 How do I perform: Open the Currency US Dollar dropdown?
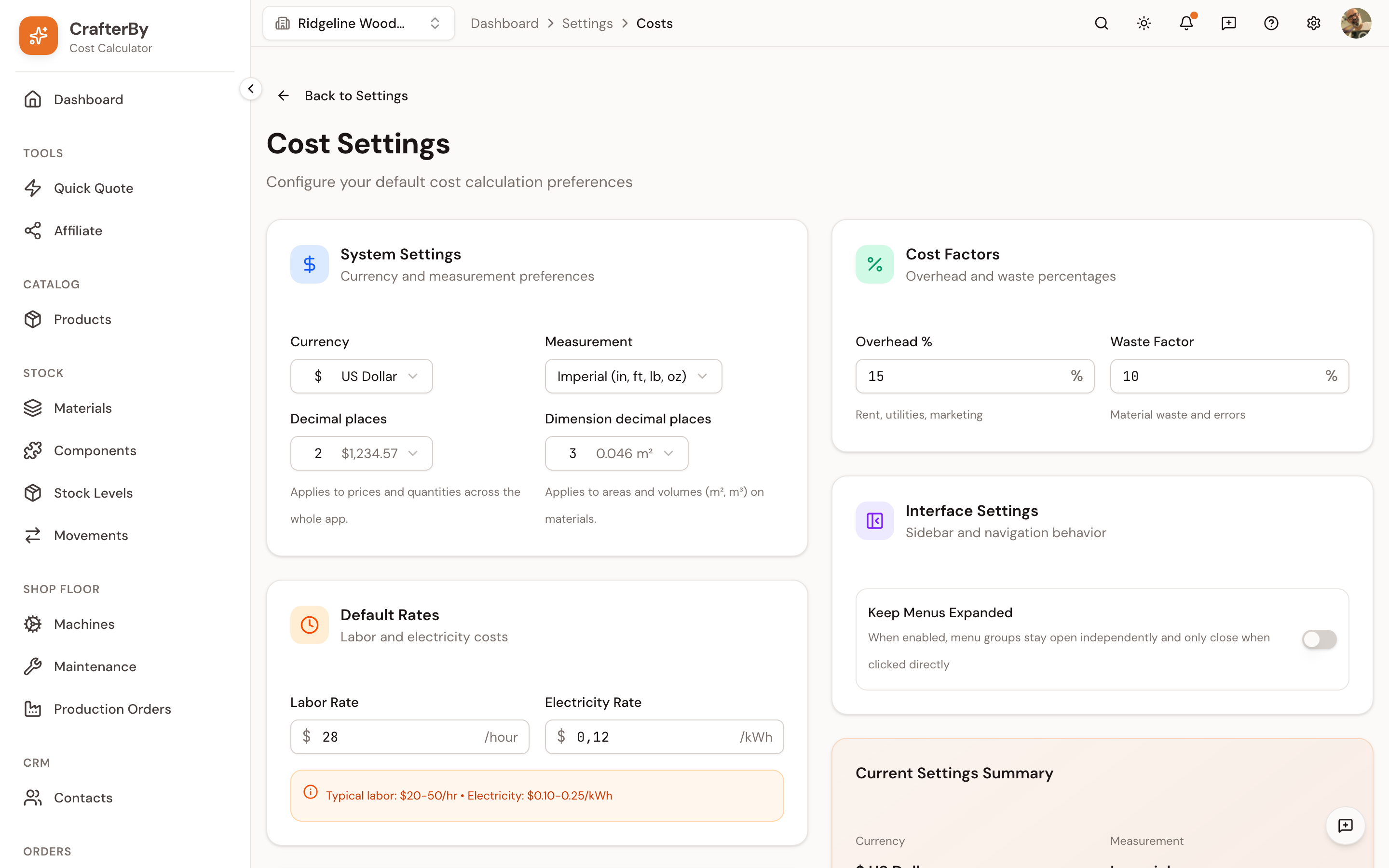click(362, 376)
